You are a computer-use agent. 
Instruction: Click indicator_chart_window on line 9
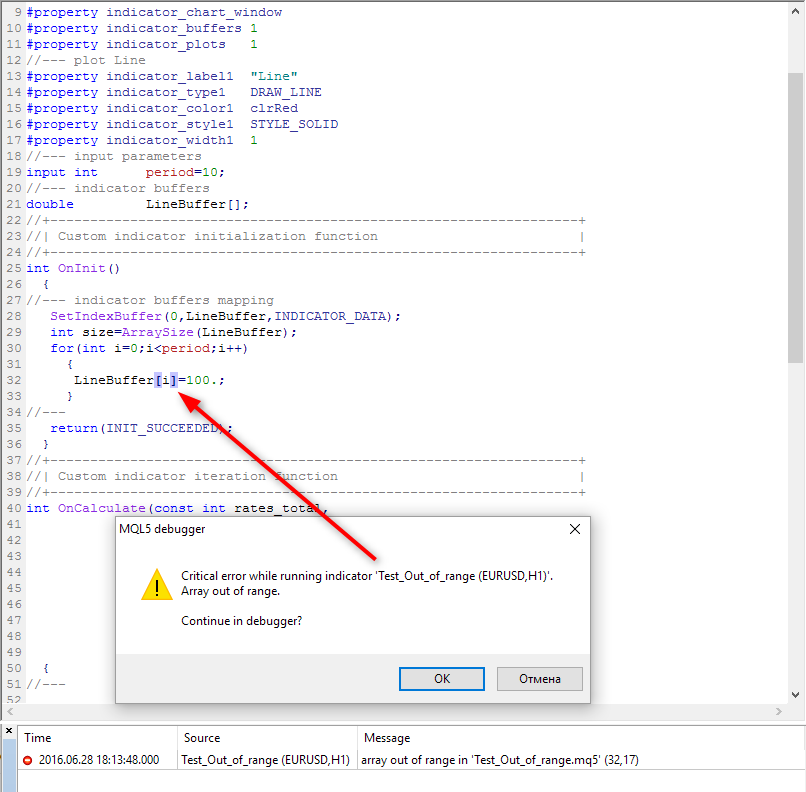pyautogui.click(x=194, y=12)
